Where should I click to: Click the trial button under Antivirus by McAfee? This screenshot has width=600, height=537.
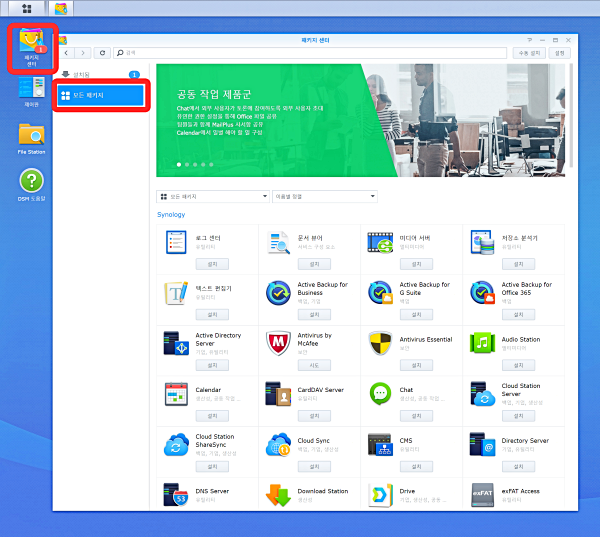[x=314, y=365]
